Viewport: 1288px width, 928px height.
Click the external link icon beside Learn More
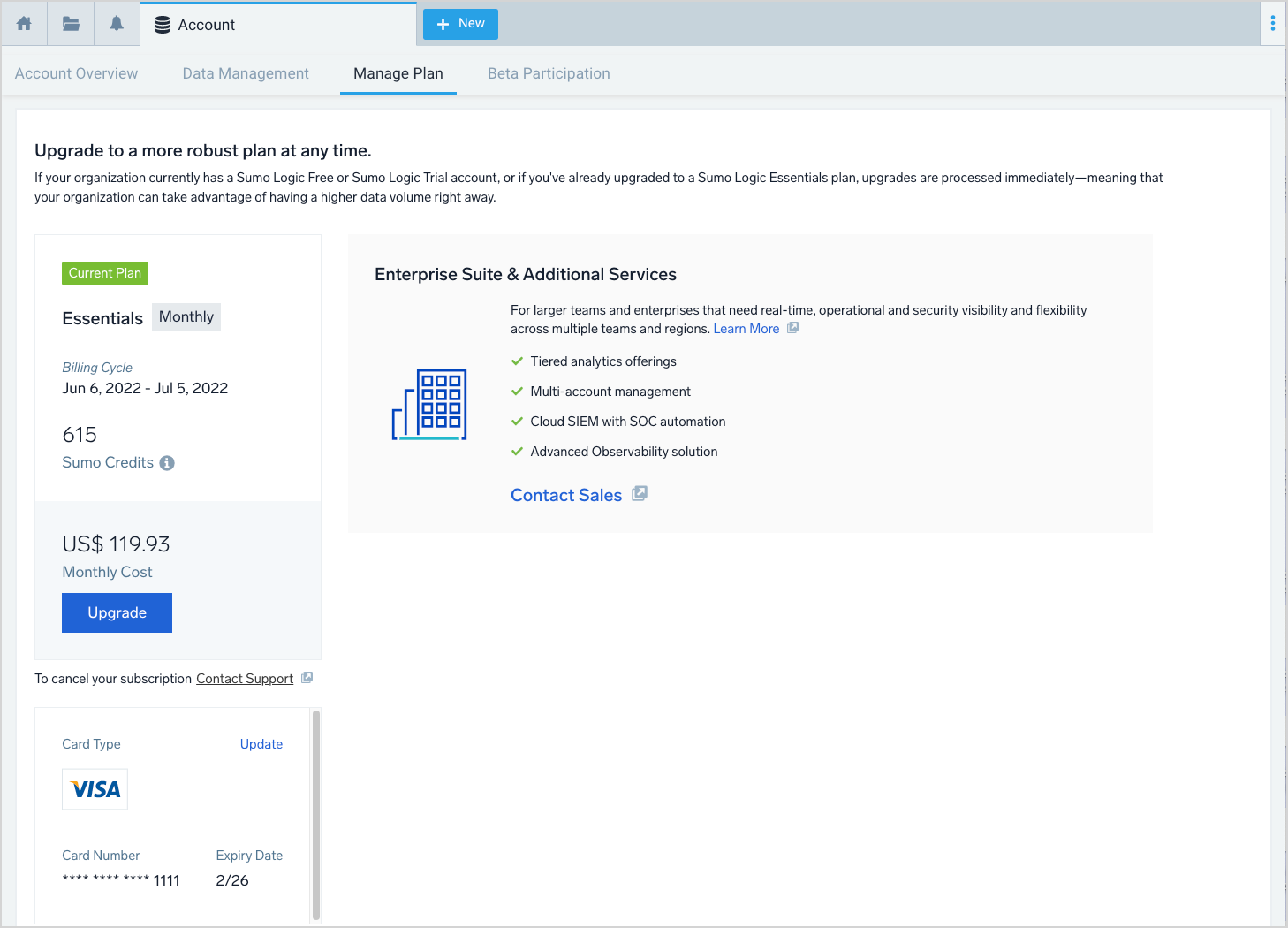point(793,328)
